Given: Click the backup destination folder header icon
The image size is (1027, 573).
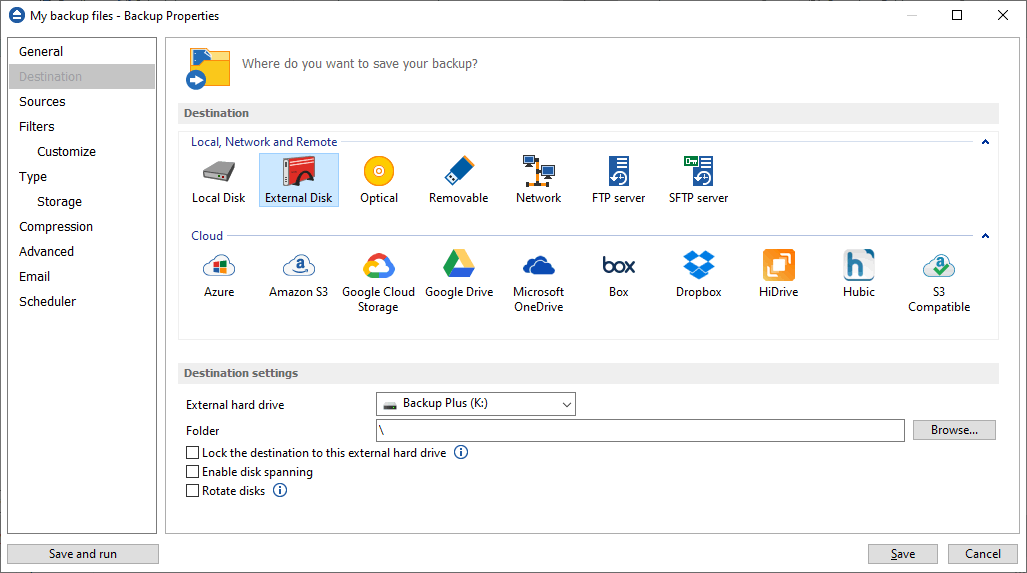Looking at the screenshot, I should tap(208, 67).
